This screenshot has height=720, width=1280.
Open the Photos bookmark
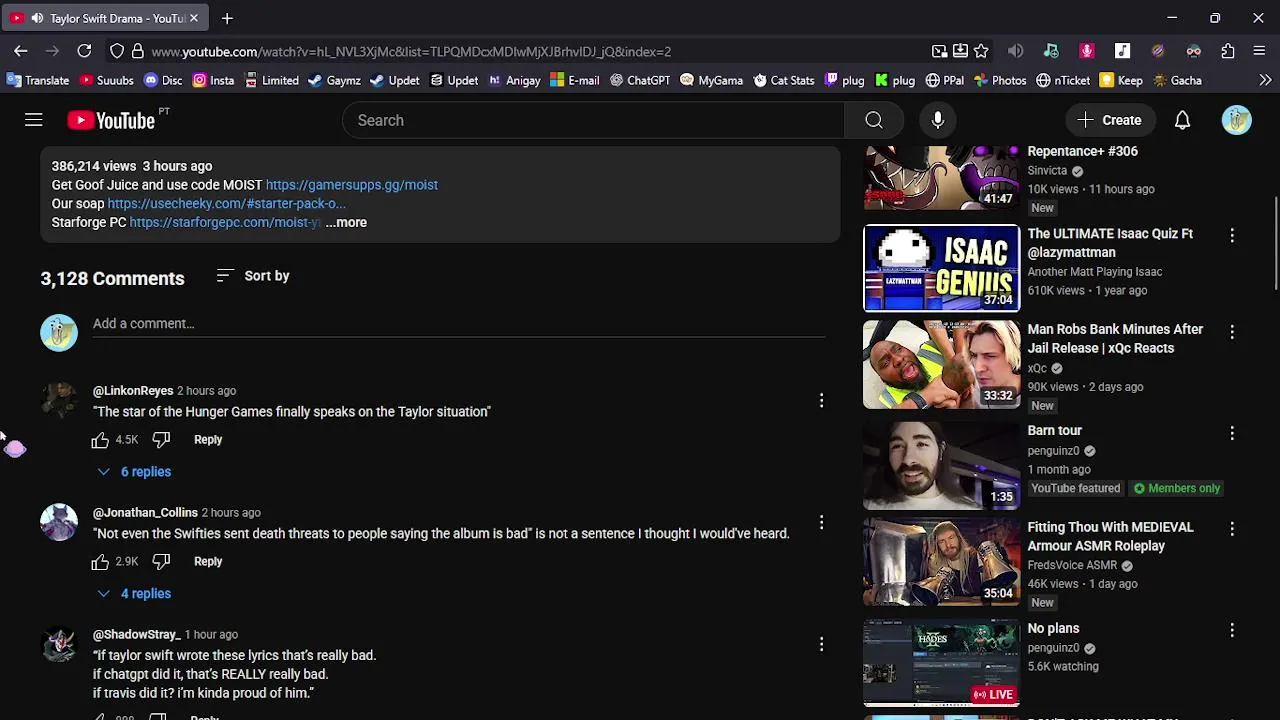click(x=999, y=80)
